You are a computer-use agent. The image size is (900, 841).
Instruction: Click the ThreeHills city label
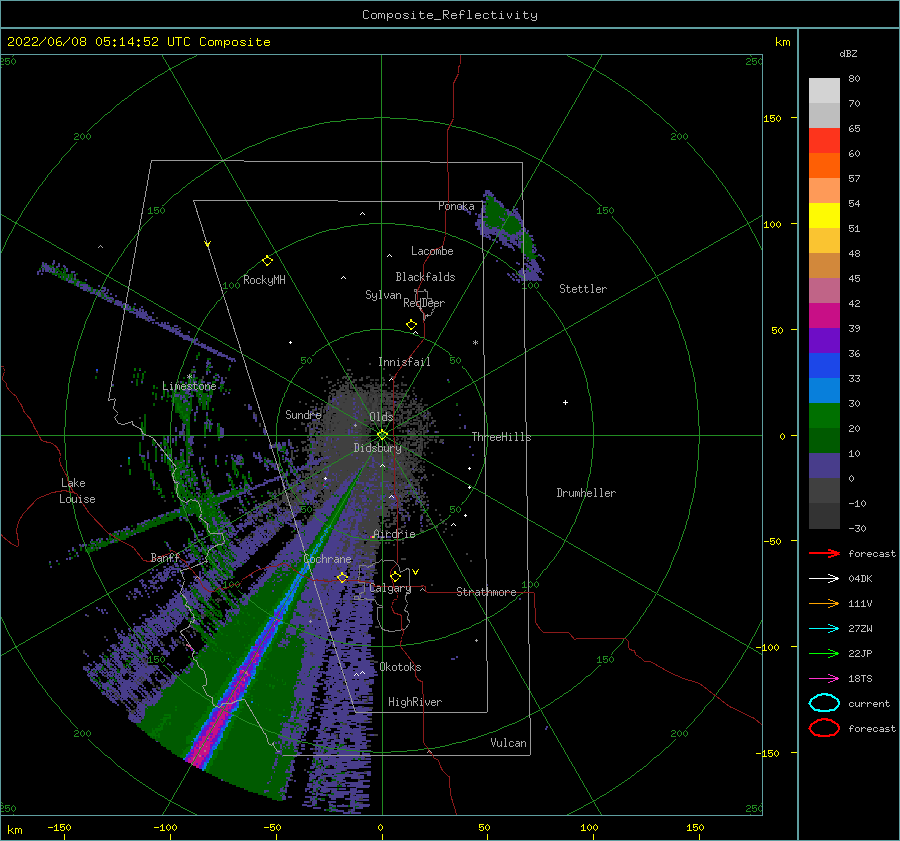pyautogui.click(x=502, y=437)
